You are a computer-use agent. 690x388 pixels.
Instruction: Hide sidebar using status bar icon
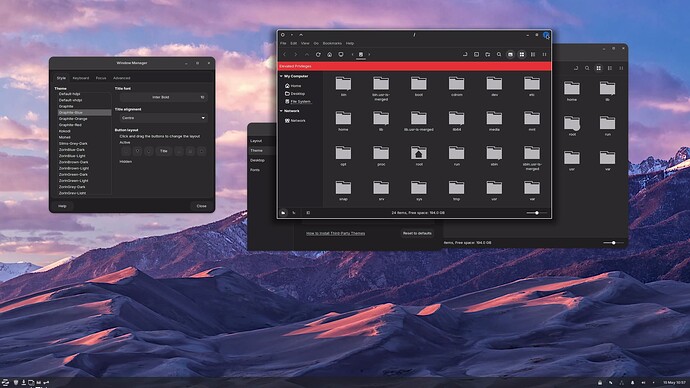click(x=308, y=213)
